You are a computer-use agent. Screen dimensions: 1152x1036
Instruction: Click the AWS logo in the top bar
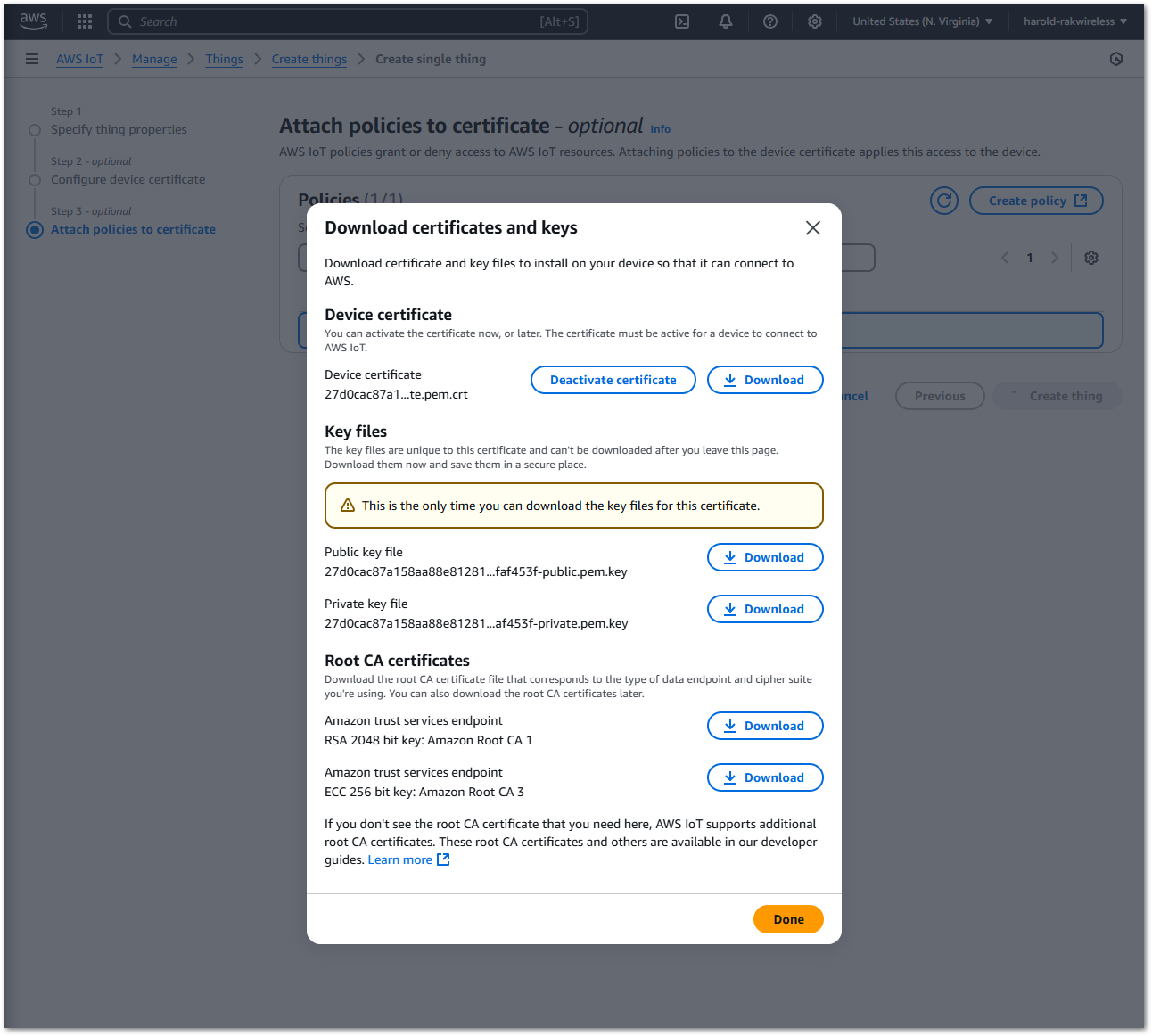(33, 21)
